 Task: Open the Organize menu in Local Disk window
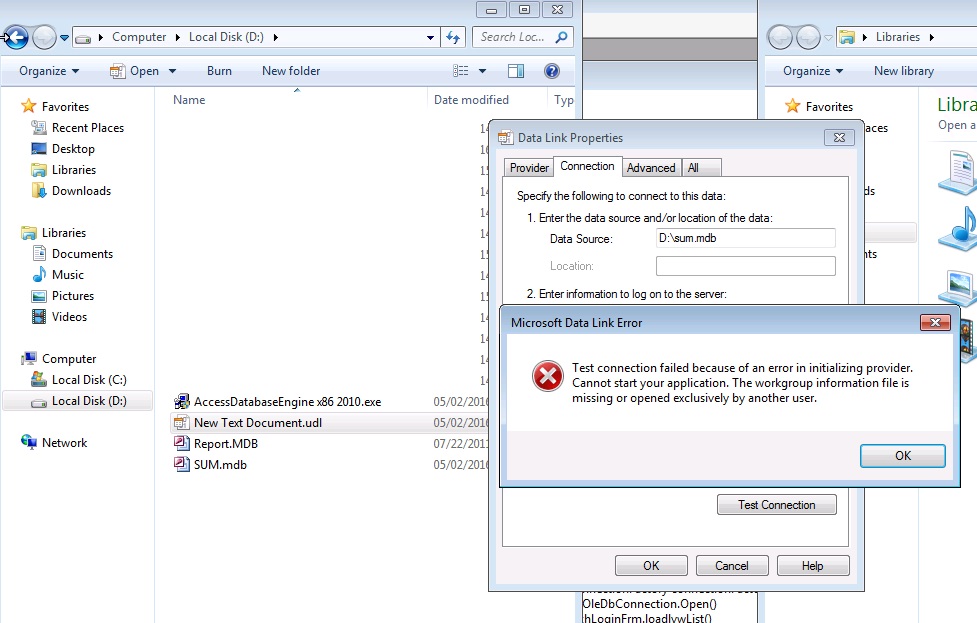(x=49, y=71)
